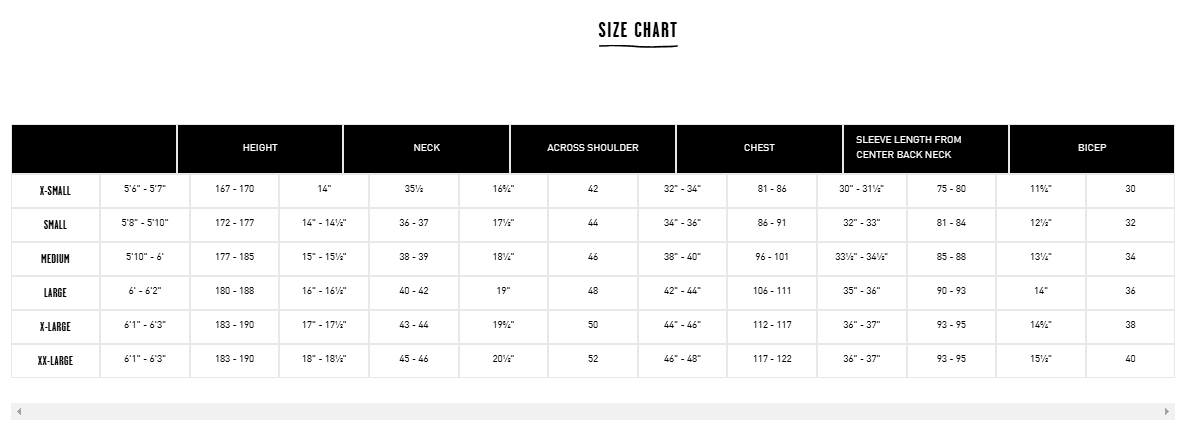Select the X-SMALL row label
1190x429 pixels.
55,191
